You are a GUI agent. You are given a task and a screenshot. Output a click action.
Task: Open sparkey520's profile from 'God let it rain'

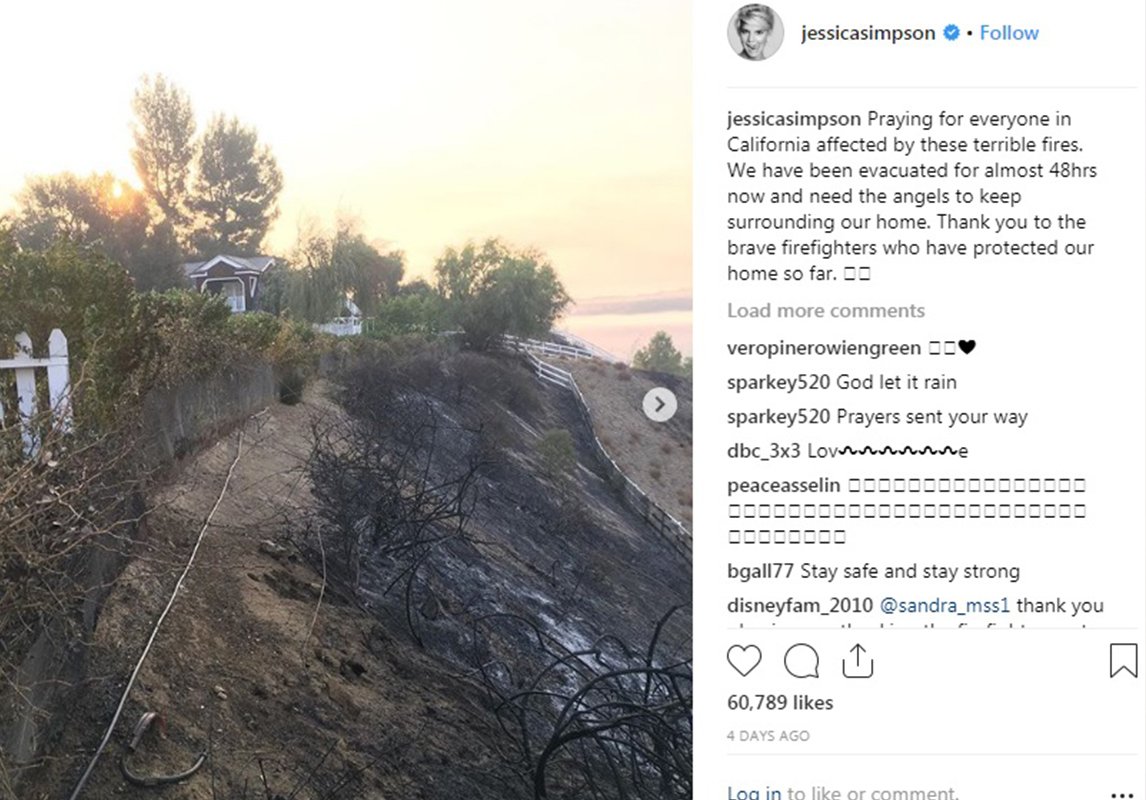[x=778, y=382]
